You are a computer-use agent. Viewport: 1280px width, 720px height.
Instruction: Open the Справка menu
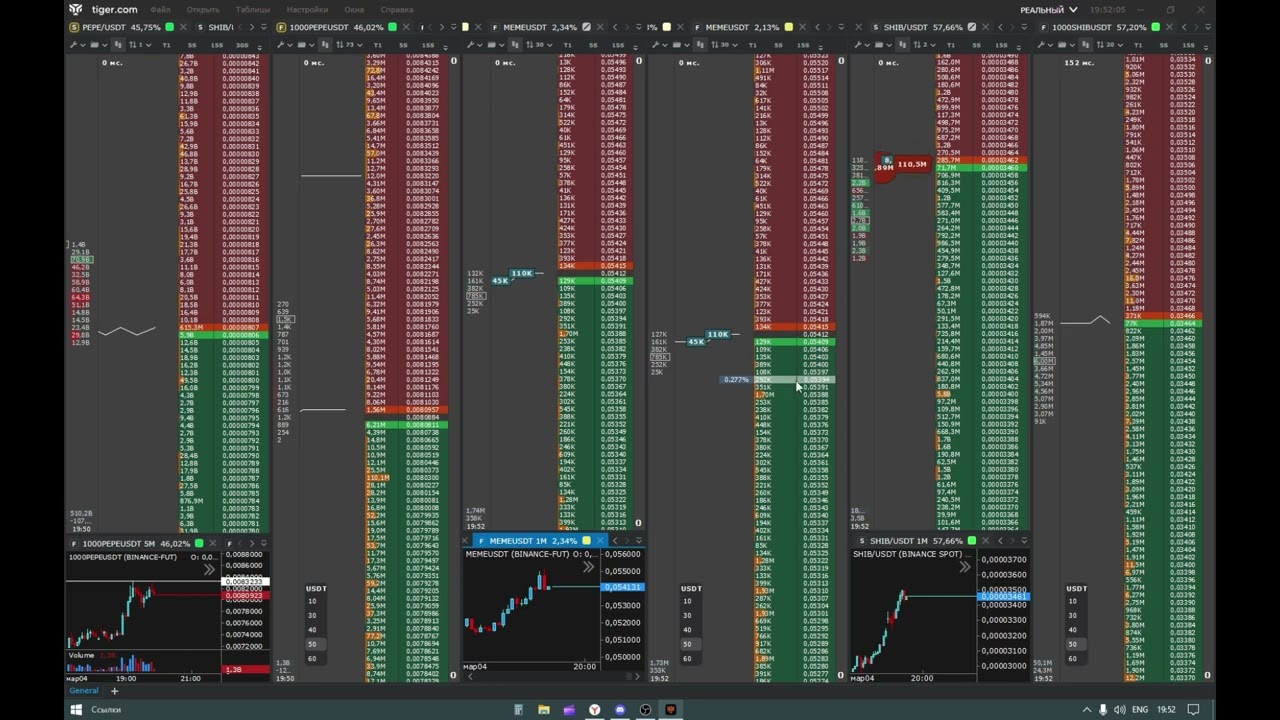(397, 9)
